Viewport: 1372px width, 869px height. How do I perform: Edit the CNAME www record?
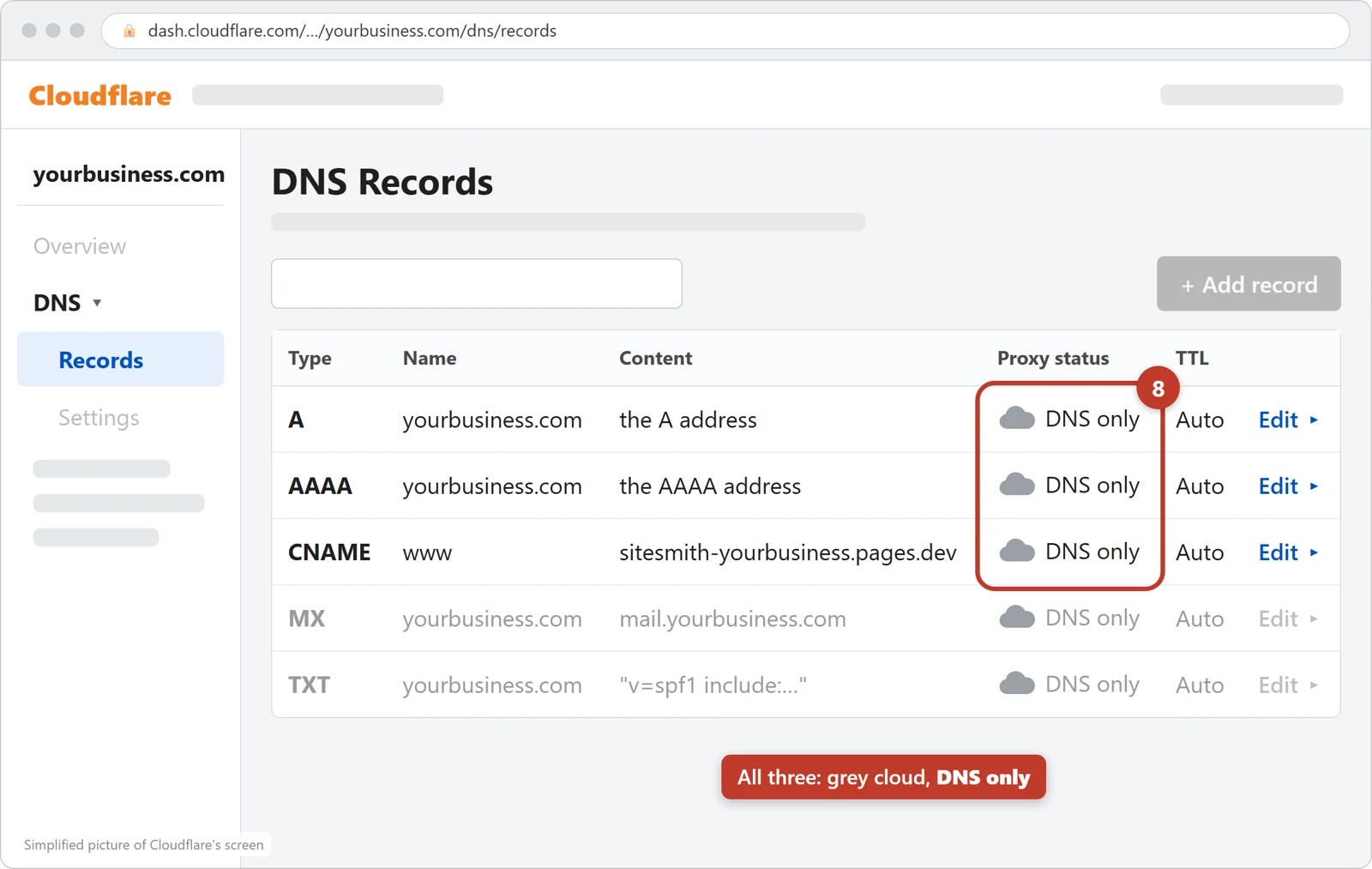(x=1278, y=552)
